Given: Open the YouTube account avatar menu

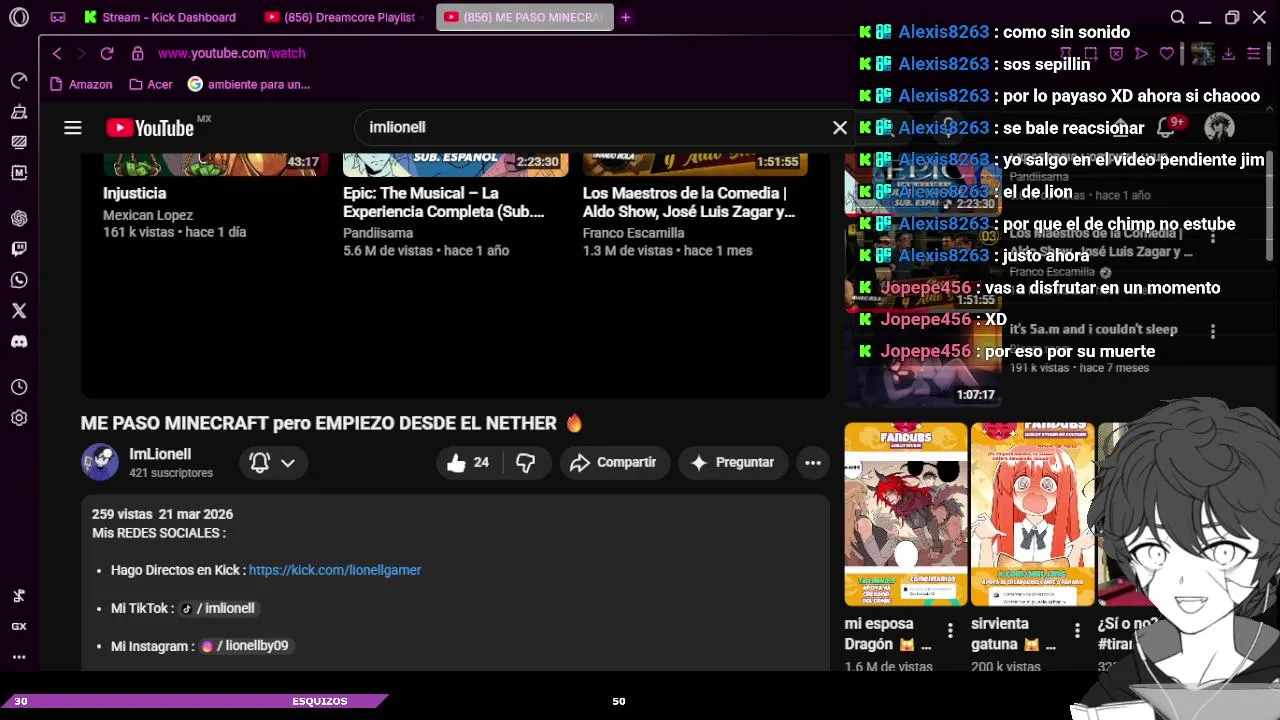Looking at the screenshot, I should point(1219,127).
